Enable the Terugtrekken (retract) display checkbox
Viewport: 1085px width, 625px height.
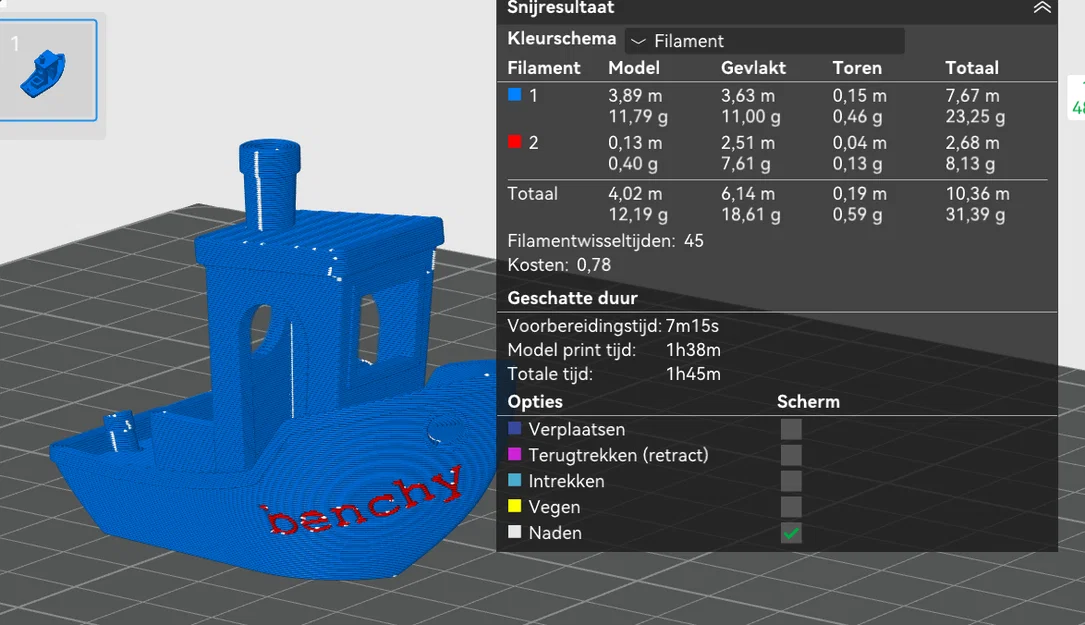(x=791, y=454)
